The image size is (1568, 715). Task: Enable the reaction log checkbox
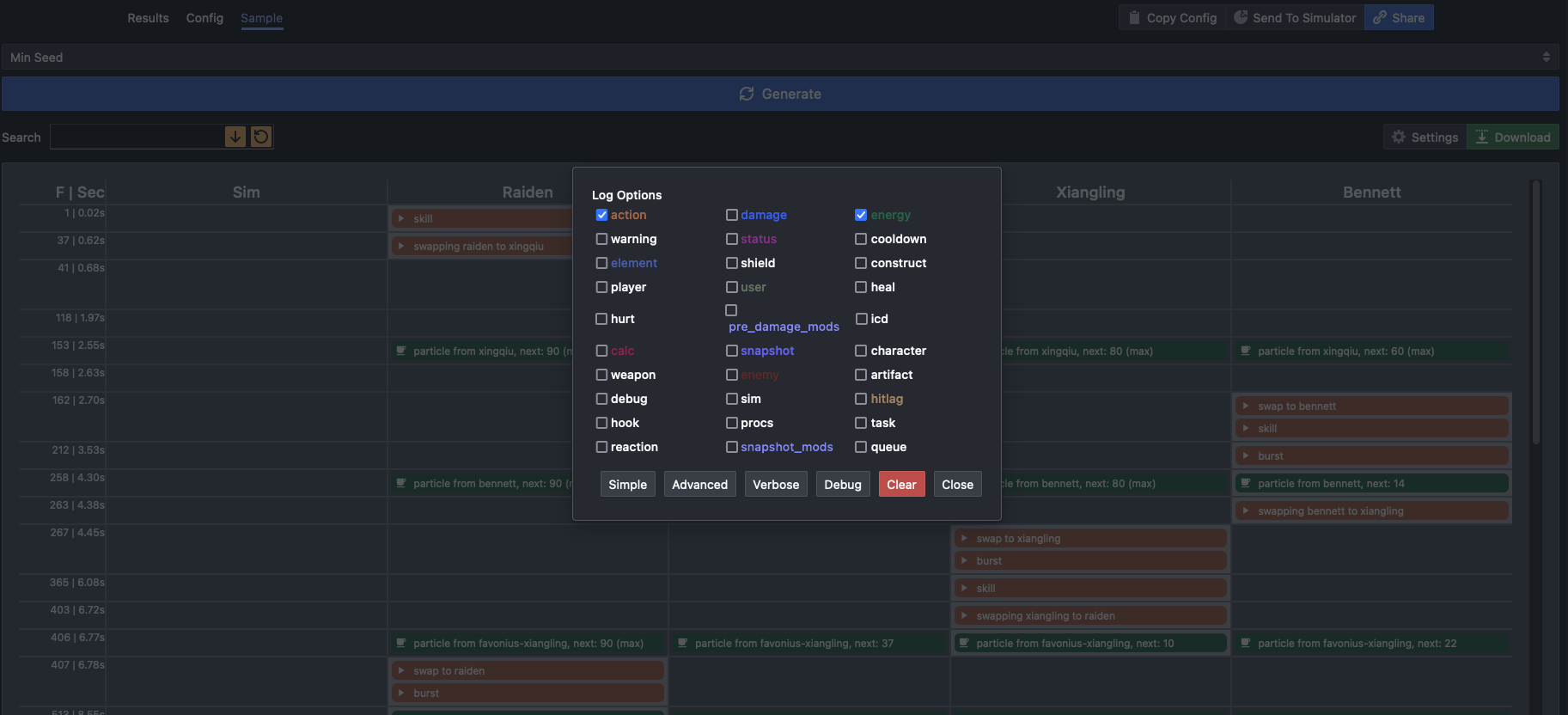point(601,447)
